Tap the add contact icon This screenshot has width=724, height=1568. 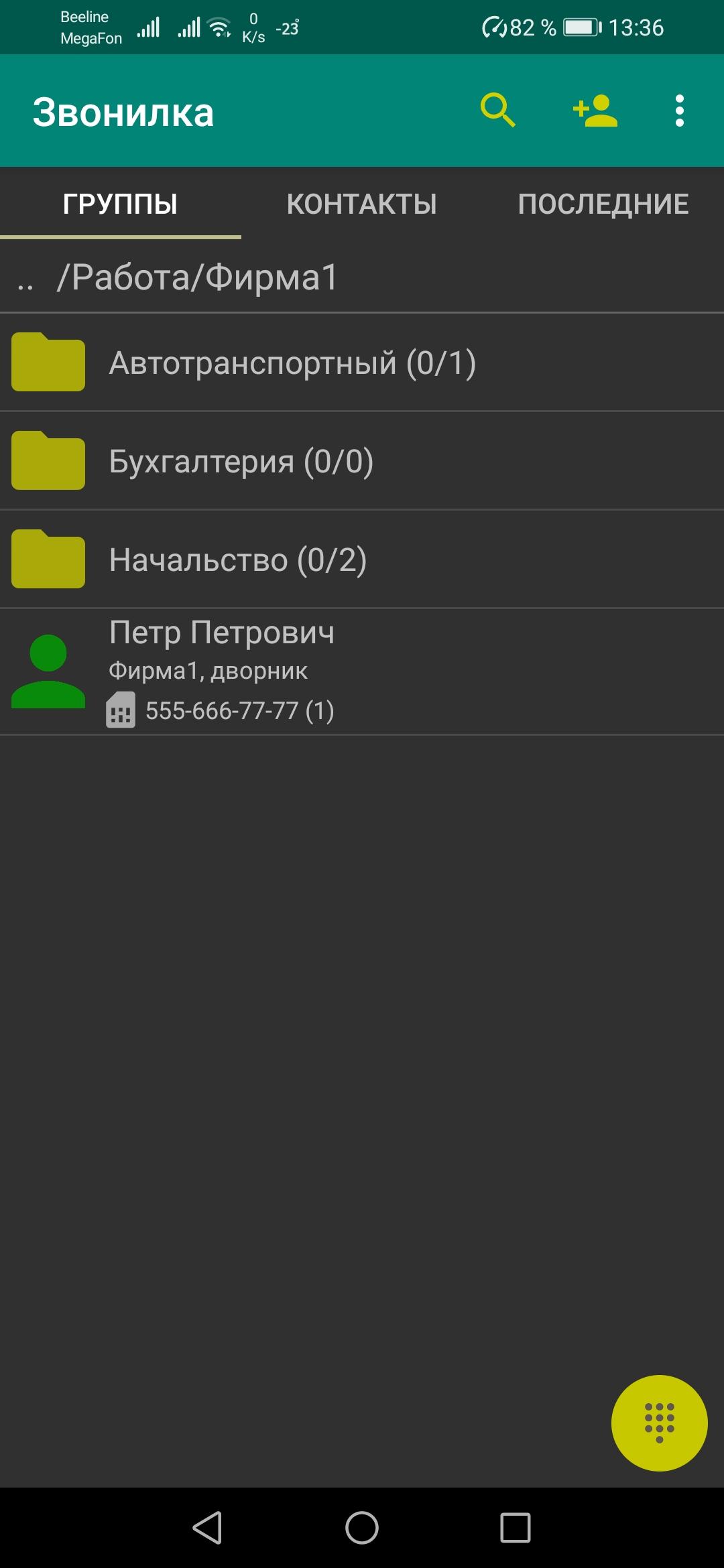point(595,111)
